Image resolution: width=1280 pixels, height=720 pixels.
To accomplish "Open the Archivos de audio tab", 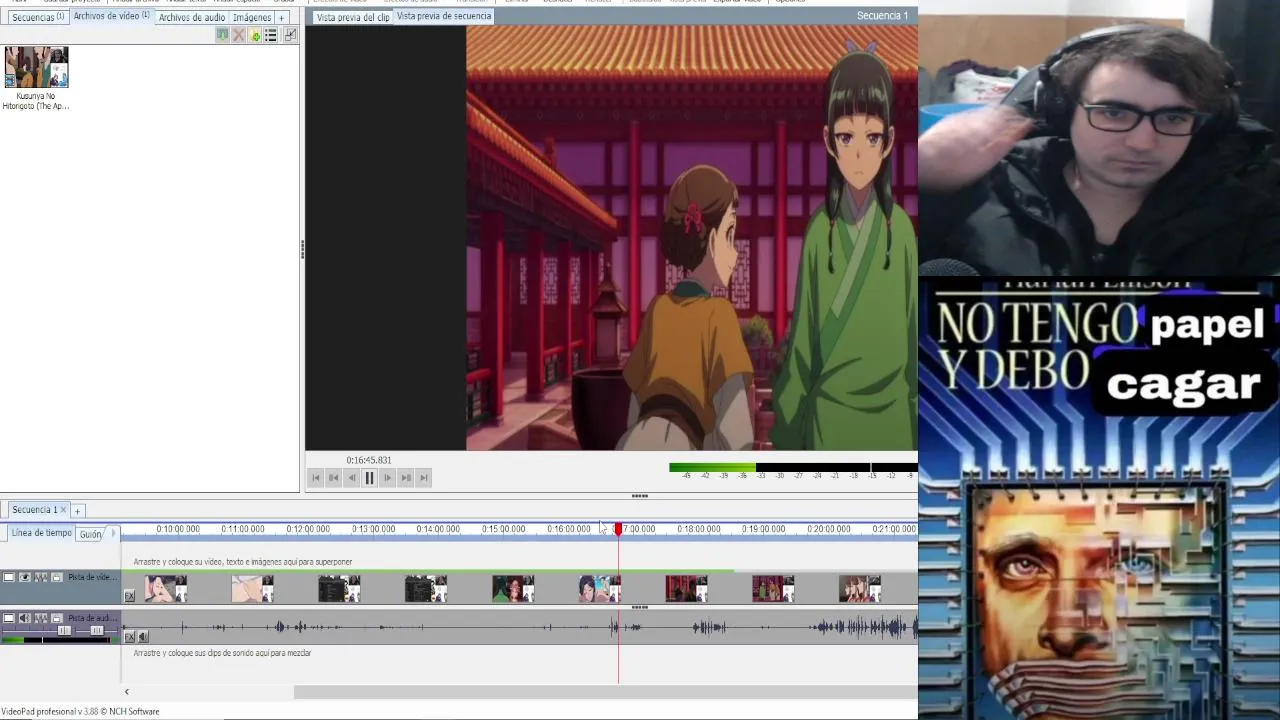I will tap(192, 17).
